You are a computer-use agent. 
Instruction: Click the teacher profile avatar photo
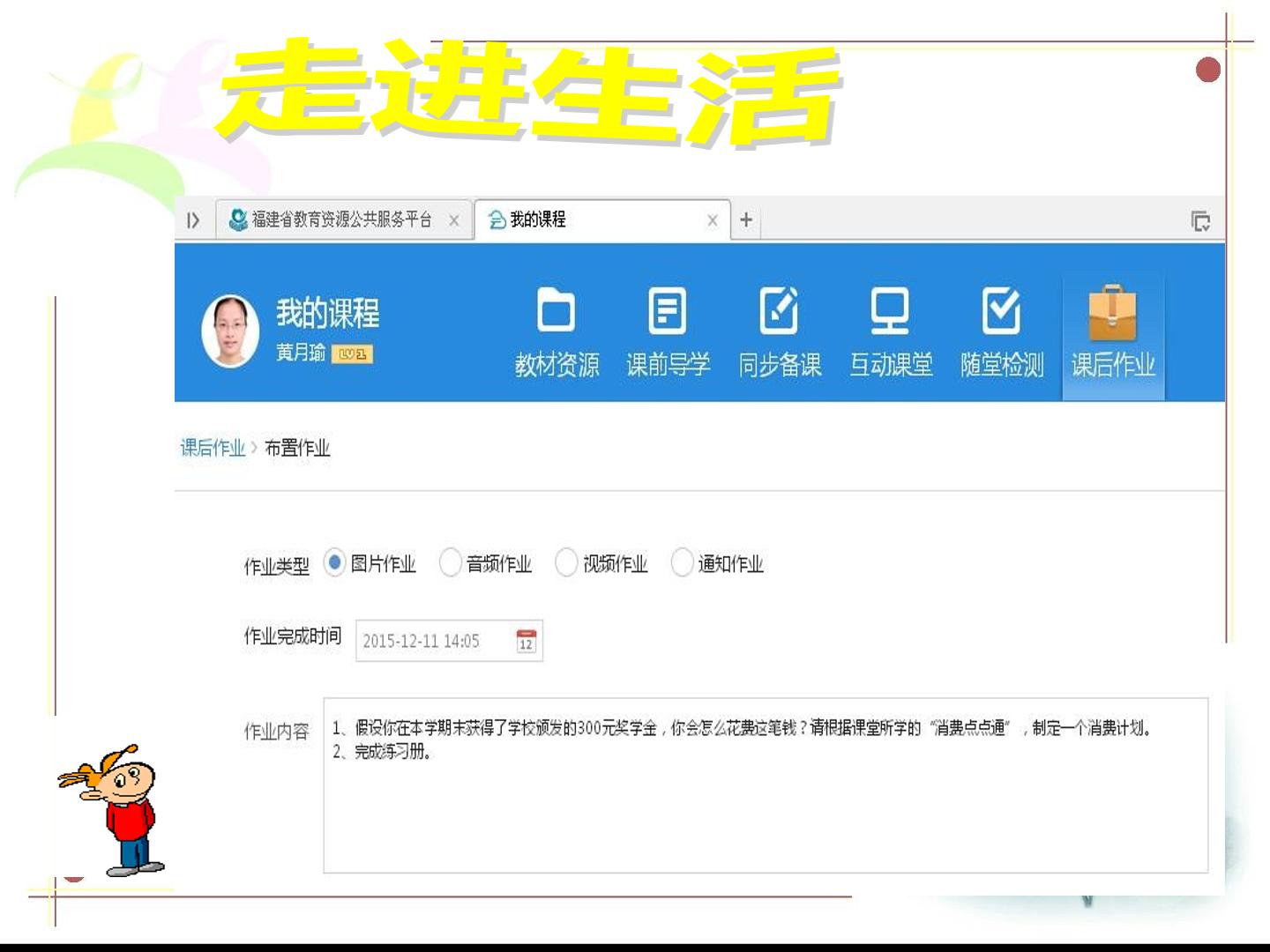[230, 331]
